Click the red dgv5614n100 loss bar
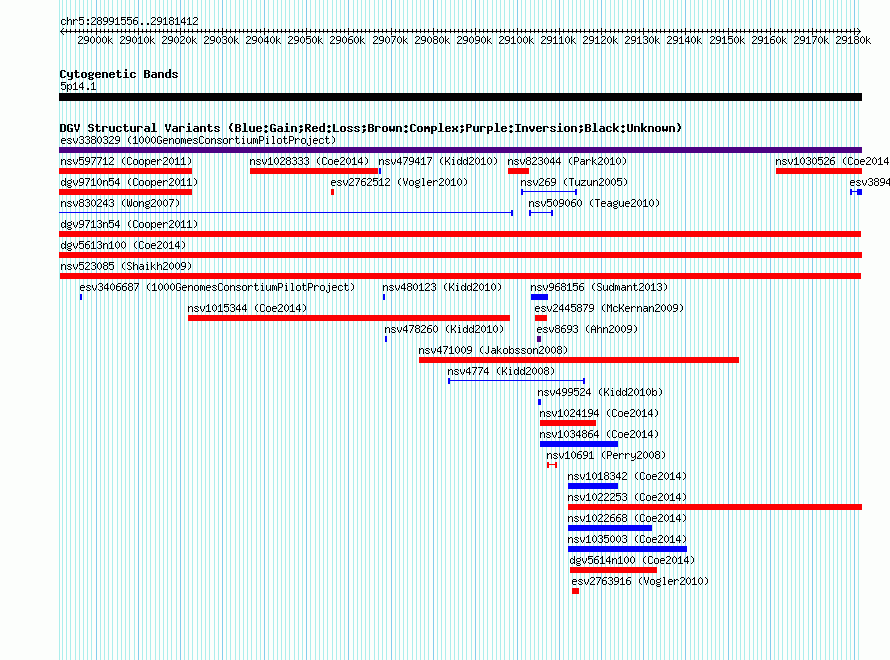 [x=614, y=570]
